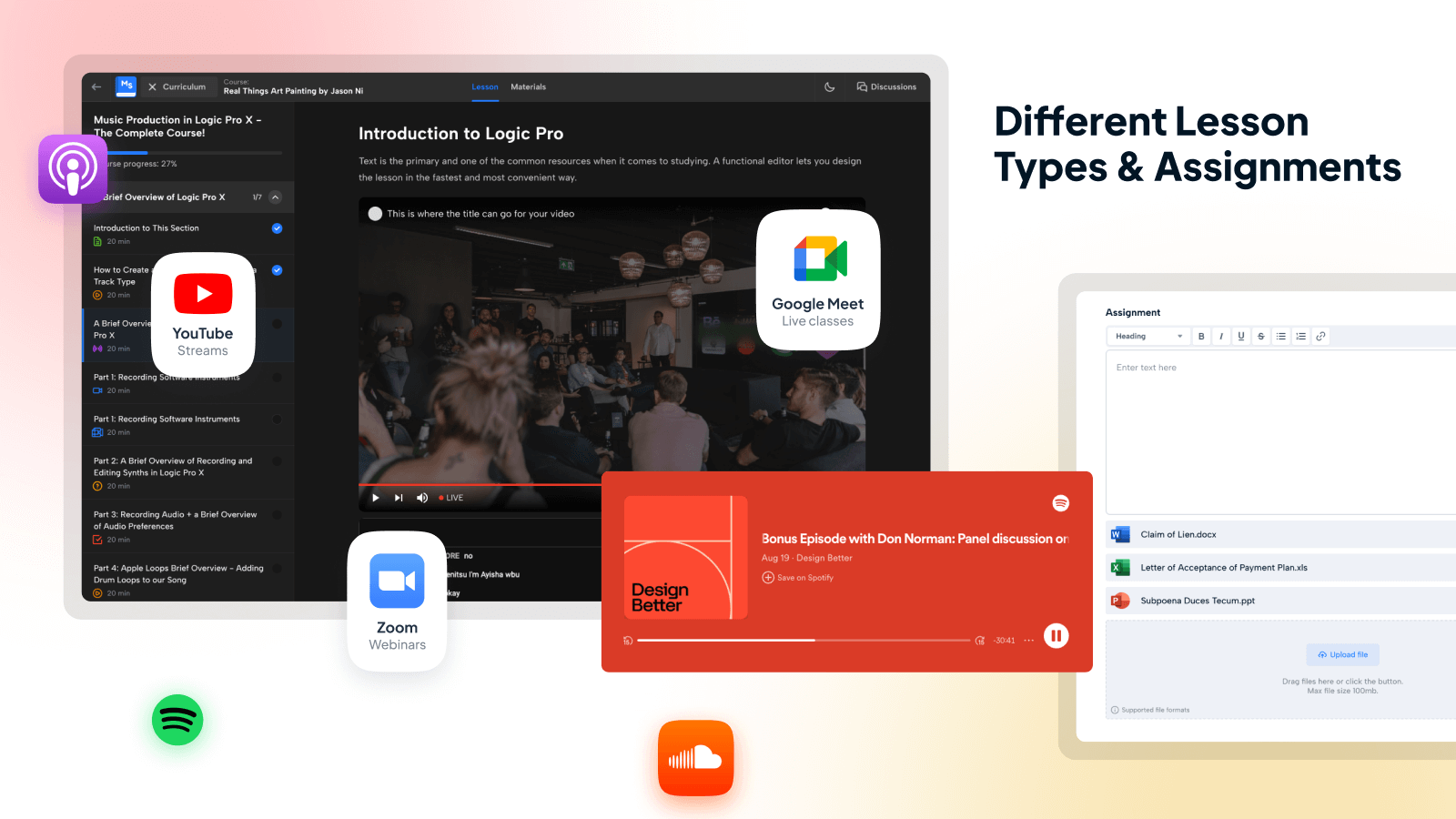Image resolution: width=1456 pixels, height=819 pixels.
Task: Click the Word icon beside Claim of Lien.docx
Action: point(1120,535)
